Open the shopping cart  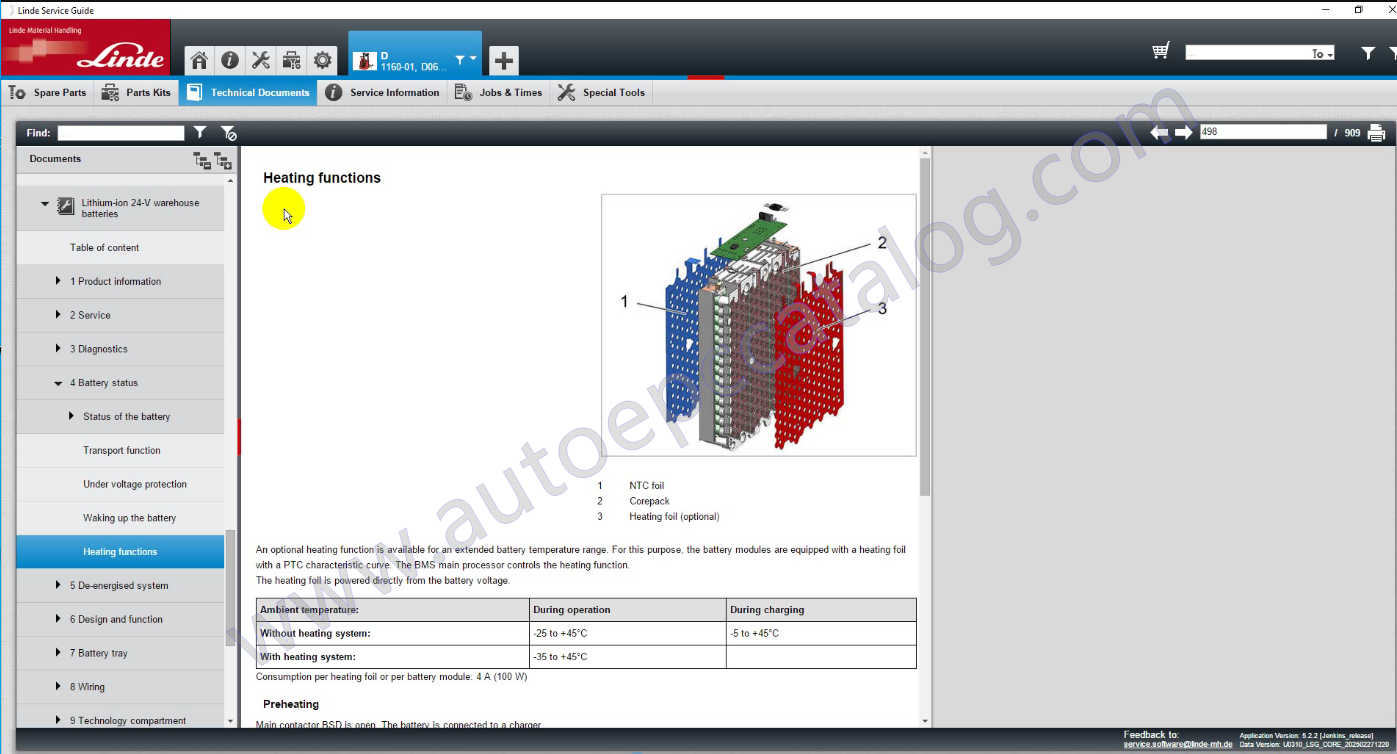pos(1161,52)
